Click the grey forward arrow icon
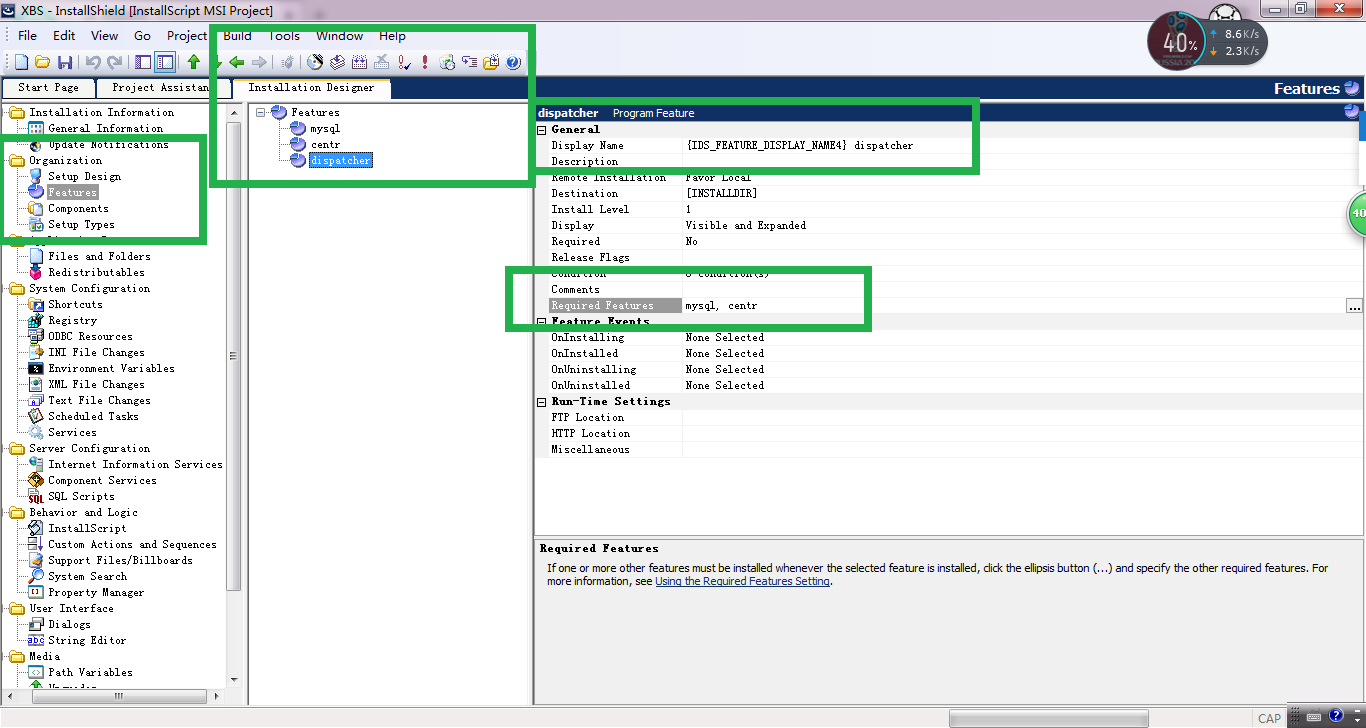The image size is (1366, 728). click(259, 62)
